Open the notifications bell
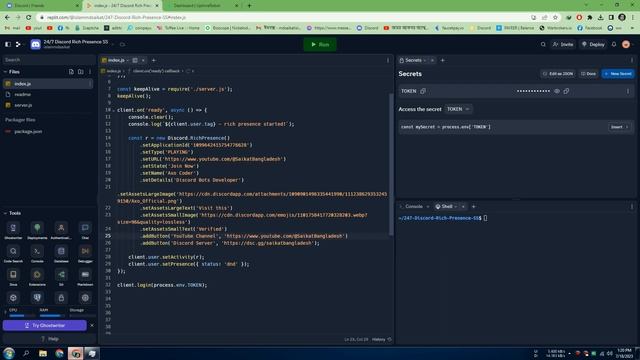 click(x=613, y=44)
